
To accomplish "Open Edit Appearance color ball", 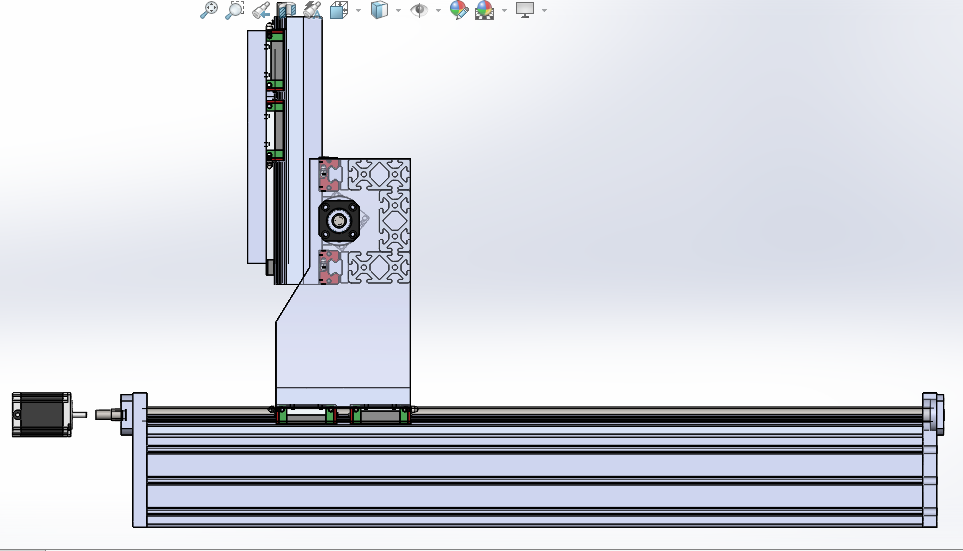I will [x=459, y=10].
